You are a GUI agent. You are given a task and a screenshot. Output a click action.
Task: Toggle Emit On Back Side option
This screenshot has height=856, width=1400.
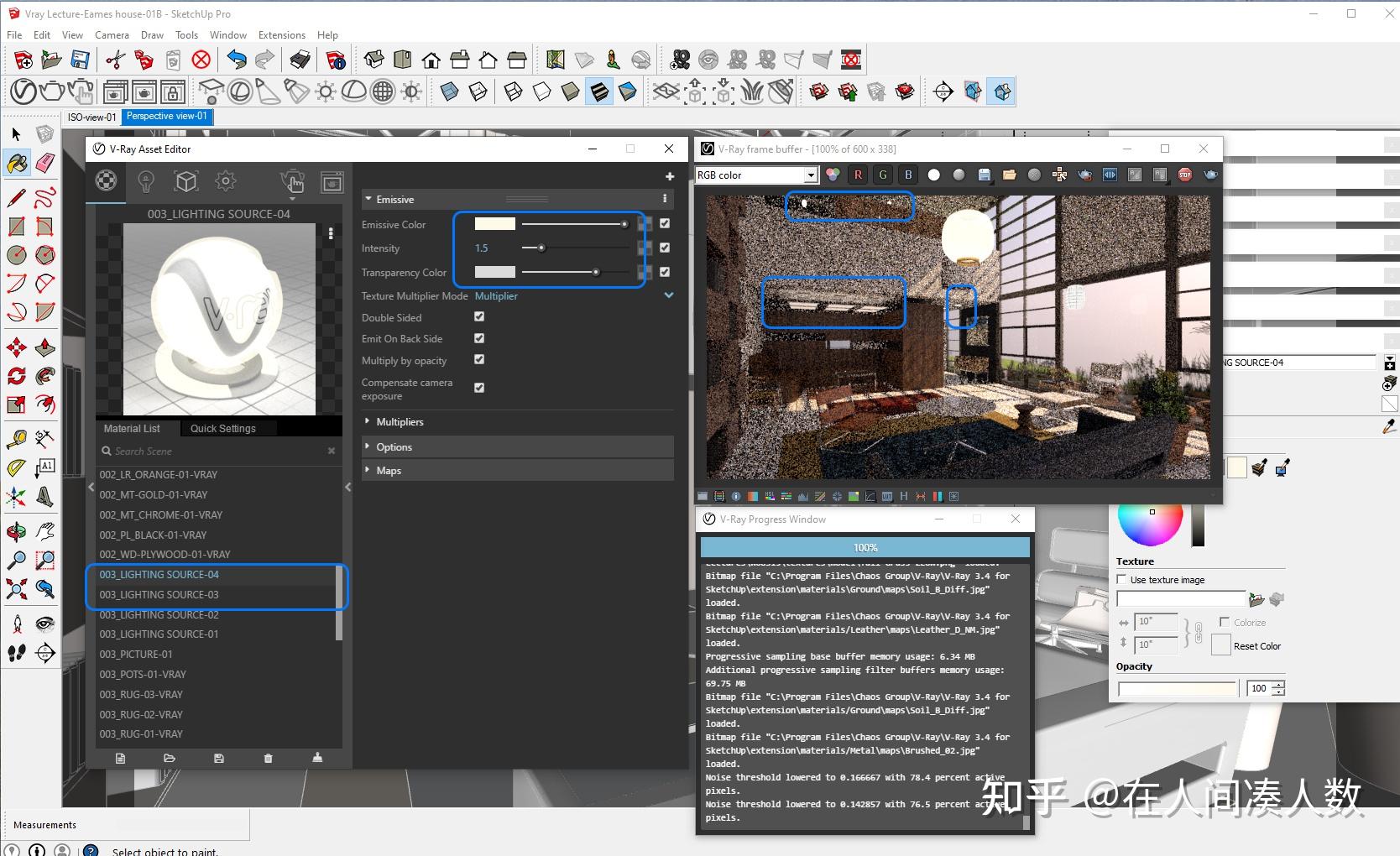click(x=479, y=338)
